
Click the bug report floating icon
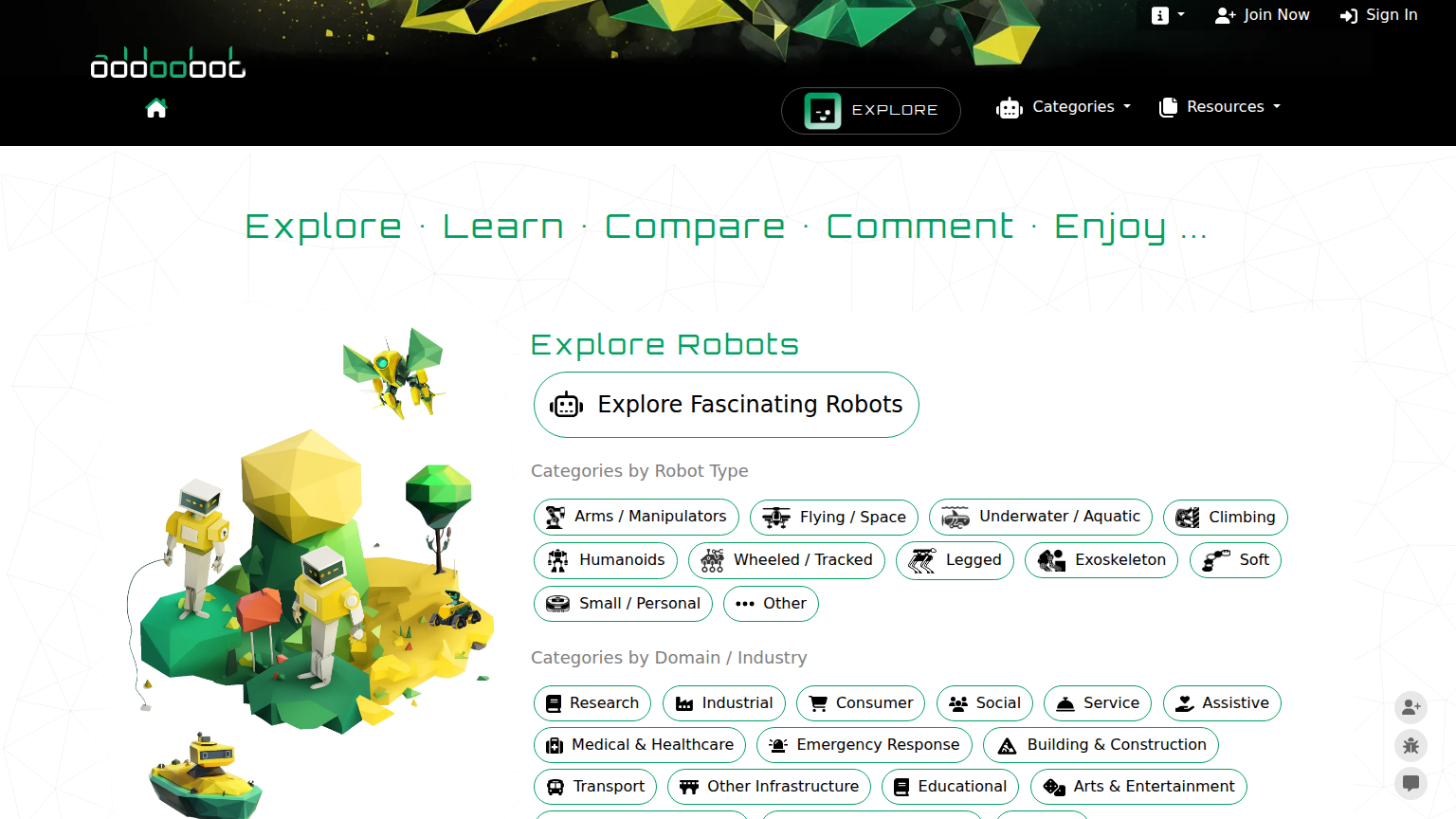pos(1410,746)
